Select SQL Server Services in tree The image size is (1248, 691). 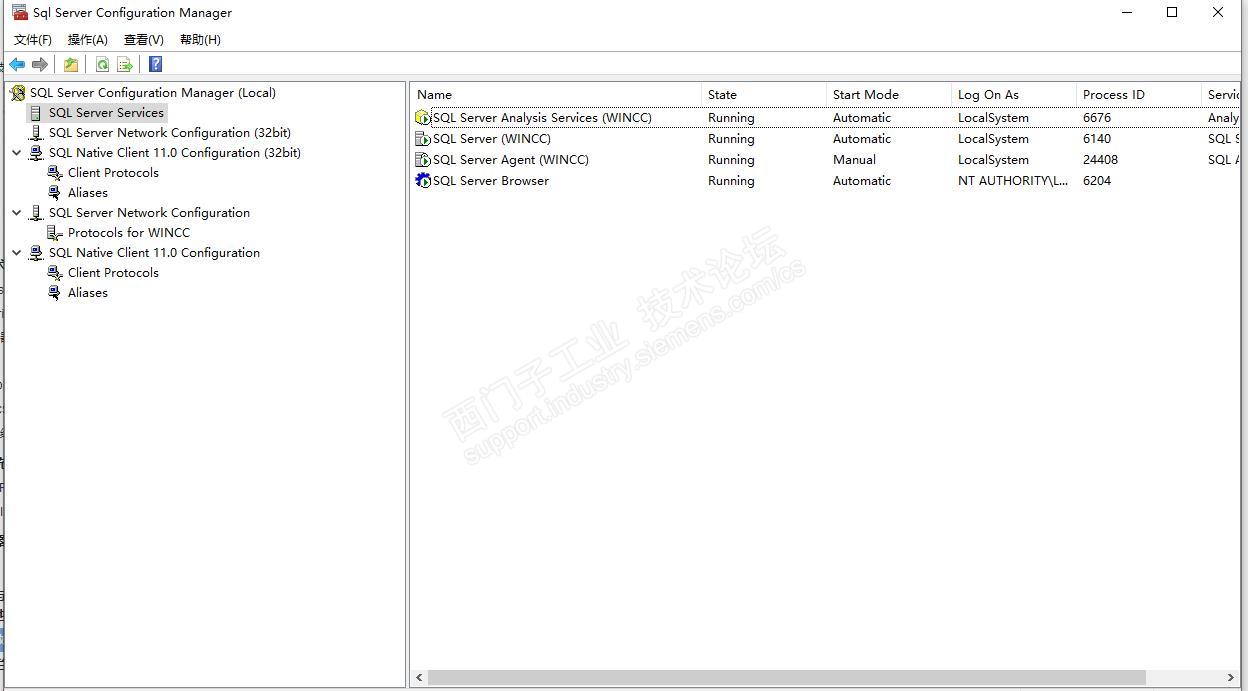click(106, 113)
